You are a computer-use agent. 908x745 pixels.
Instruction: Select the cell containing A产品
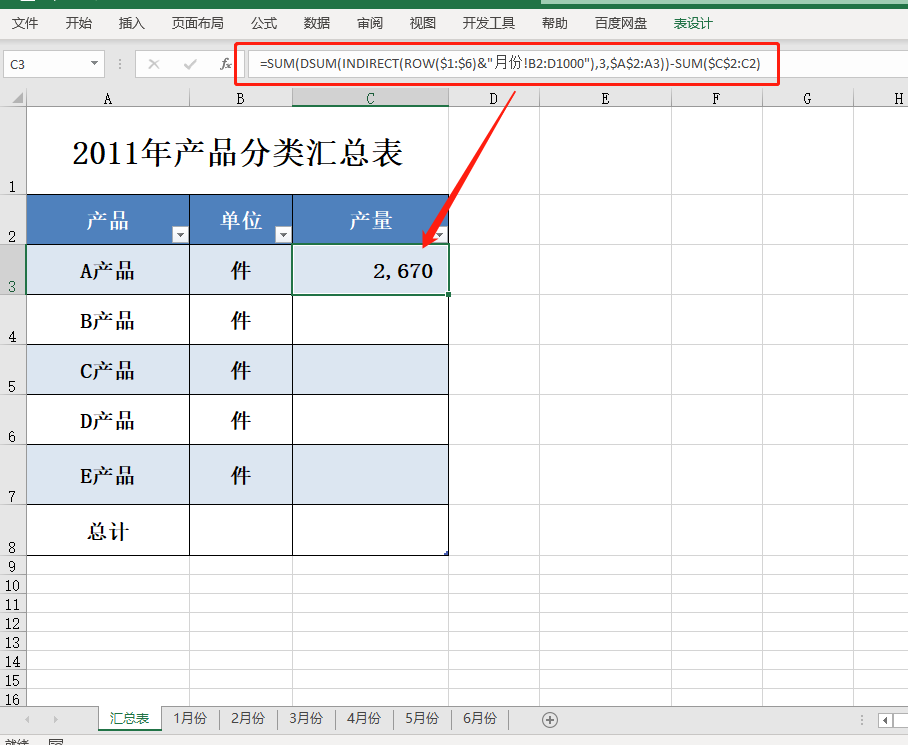point(108,270)
